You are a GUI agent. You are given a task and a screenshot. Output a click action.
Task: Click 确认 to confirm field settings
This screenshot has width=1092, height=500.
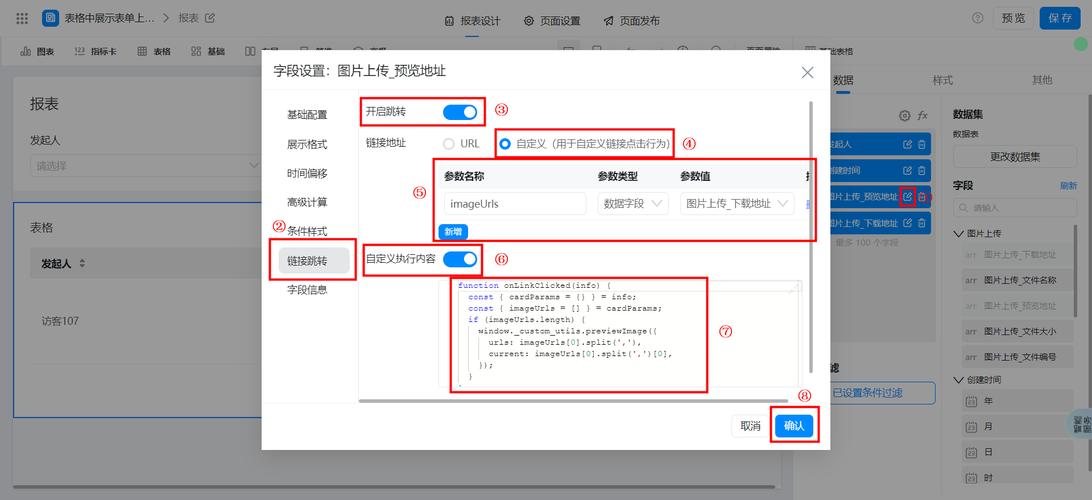point(794,426)
